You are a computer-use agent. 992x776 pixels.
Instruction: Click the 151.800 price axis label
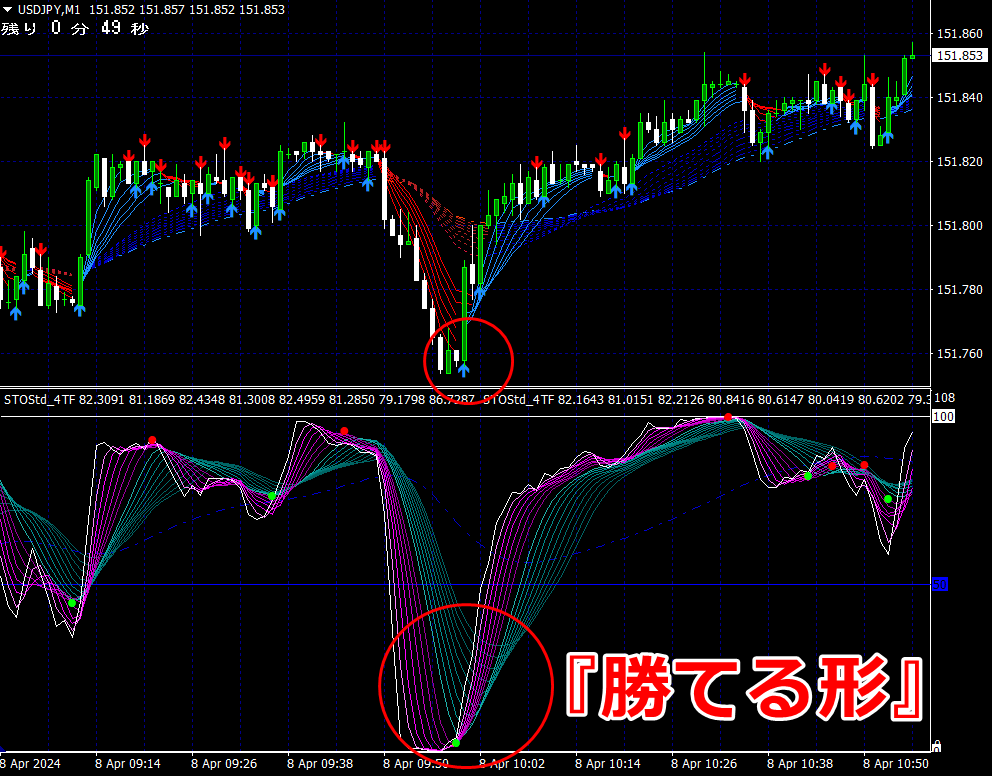tap(960, 225)
